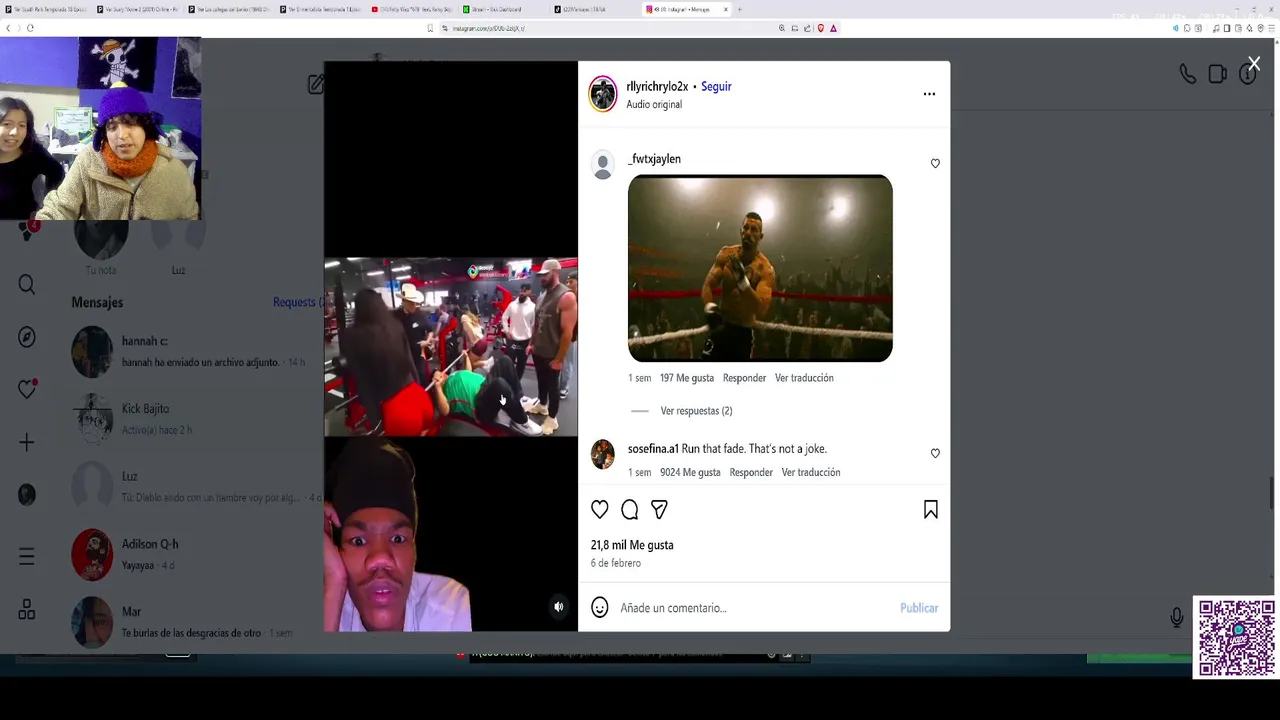Open the post's three-dot options menu
The height and width of the screenshot is (720, 1280).
(x=929, y=94)
